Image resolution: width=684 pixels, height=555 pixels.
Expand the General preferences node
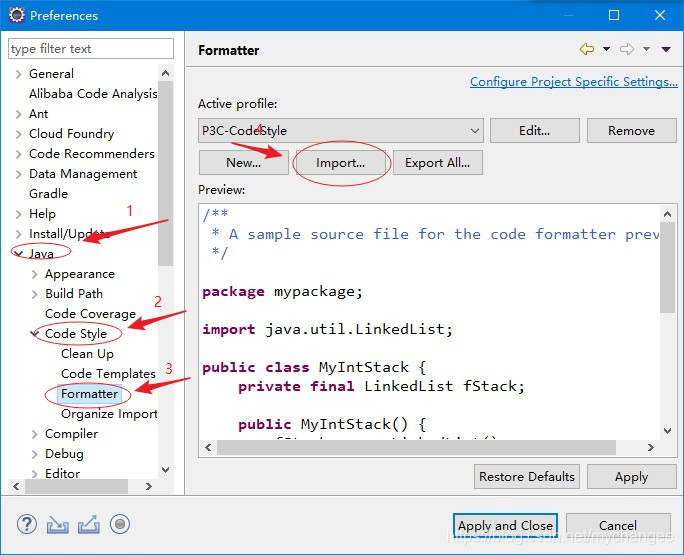coord(18,74)
